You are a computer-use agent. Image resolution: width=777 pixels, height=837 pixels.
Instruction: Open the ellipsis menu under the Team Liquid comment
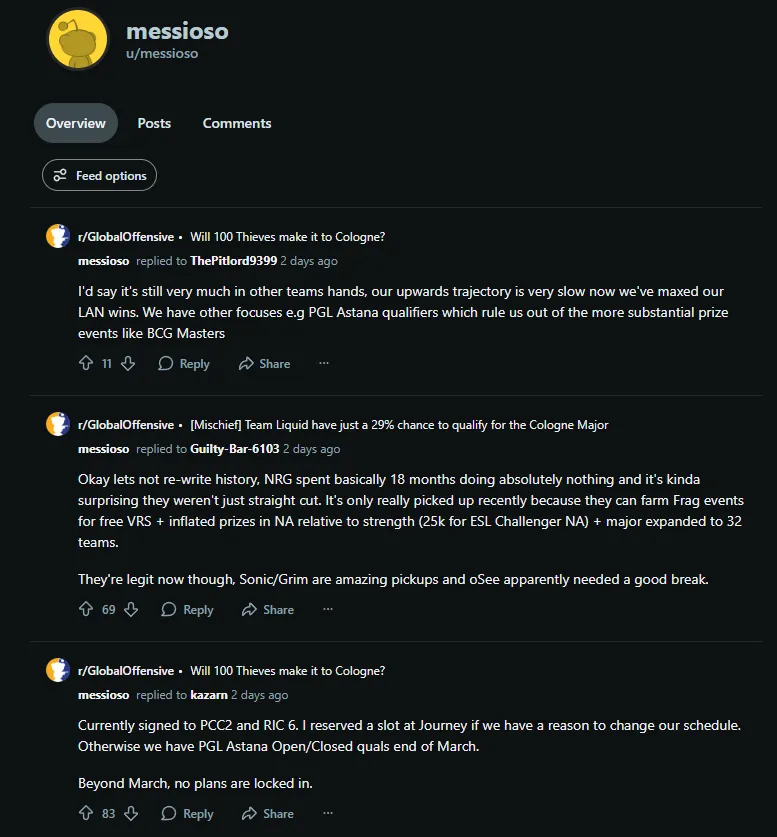coord(327,609)
